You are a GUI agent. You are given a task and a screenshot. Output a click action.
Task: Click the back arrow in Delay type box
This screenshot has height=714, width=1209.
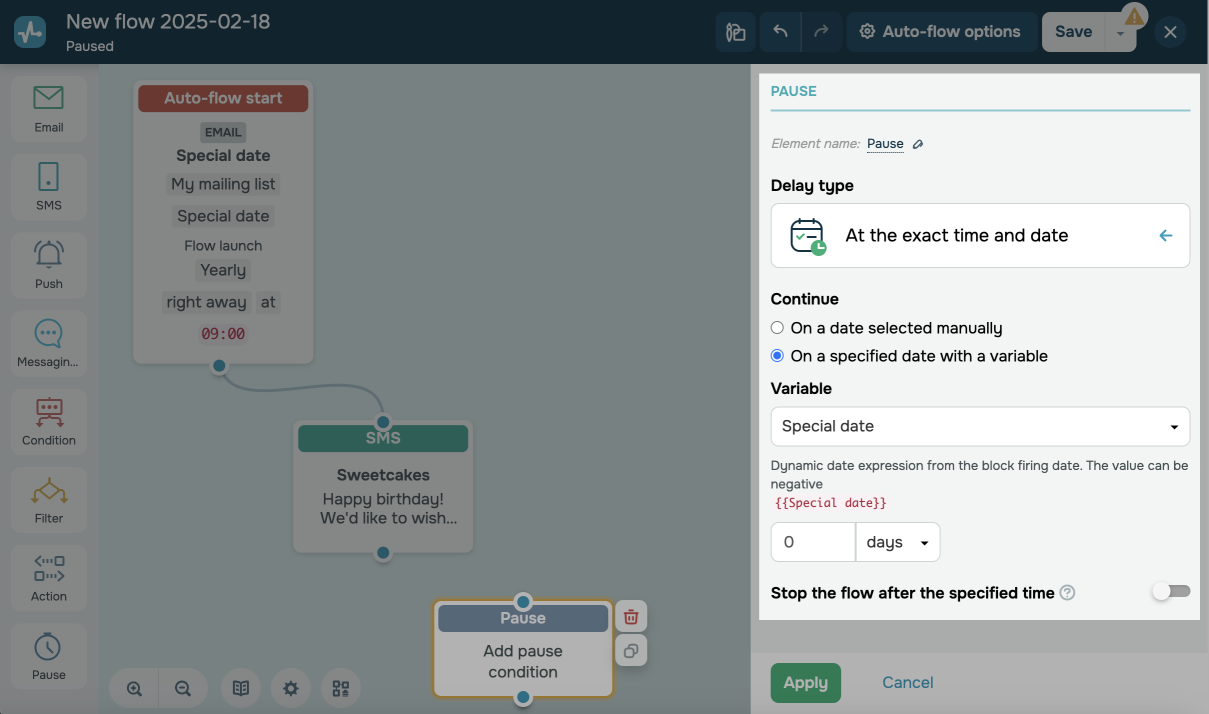[x=1165, y=236]
